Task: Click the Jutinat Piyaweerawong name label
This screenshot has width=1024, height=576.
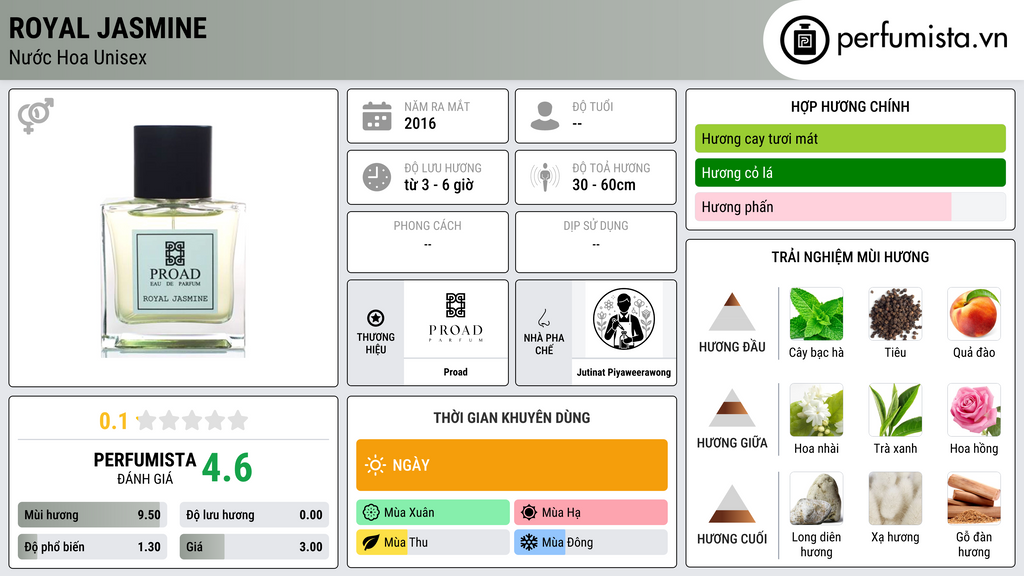Action: (624, 372)
